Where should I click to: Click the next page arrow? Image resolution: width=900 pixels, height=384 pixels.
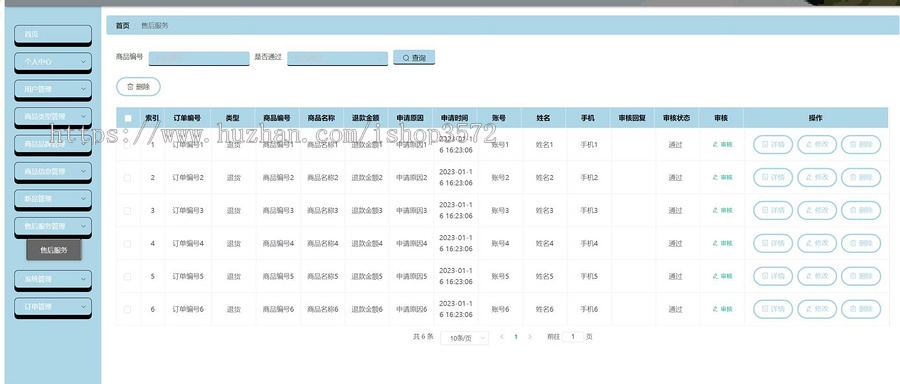(530, 338)
